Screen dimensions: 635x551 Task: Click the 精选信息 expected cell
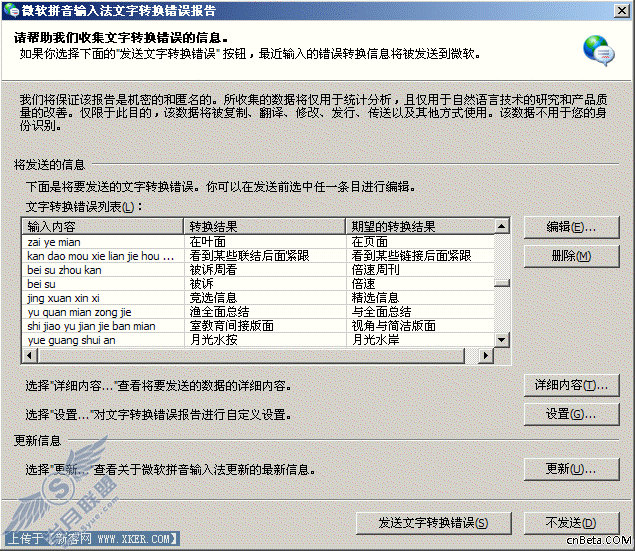420,298
